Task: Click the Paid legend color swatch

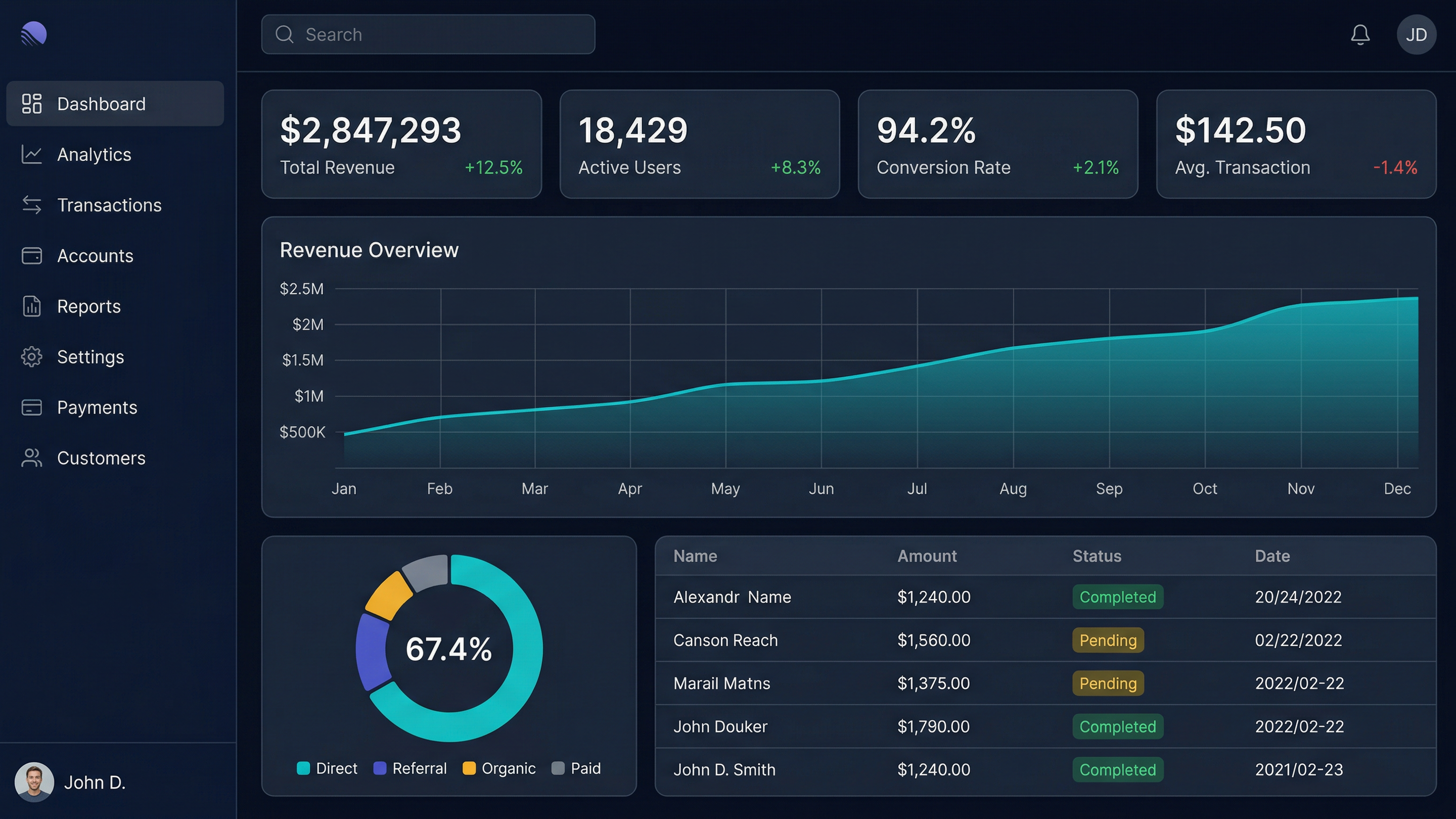Action: coord(558,768)
